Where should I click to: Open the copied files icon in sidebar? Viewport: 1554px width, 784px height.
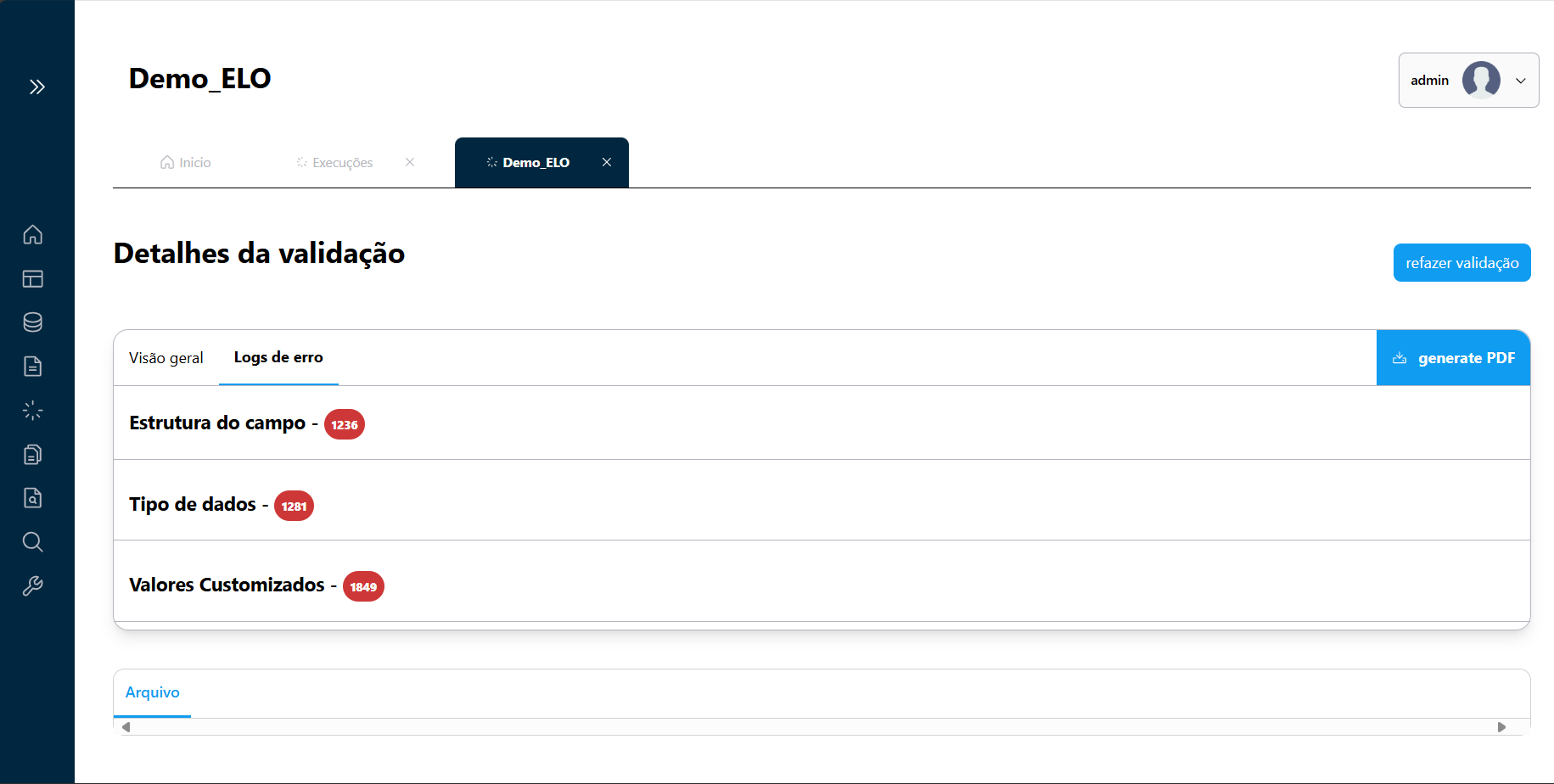point(33,455)
